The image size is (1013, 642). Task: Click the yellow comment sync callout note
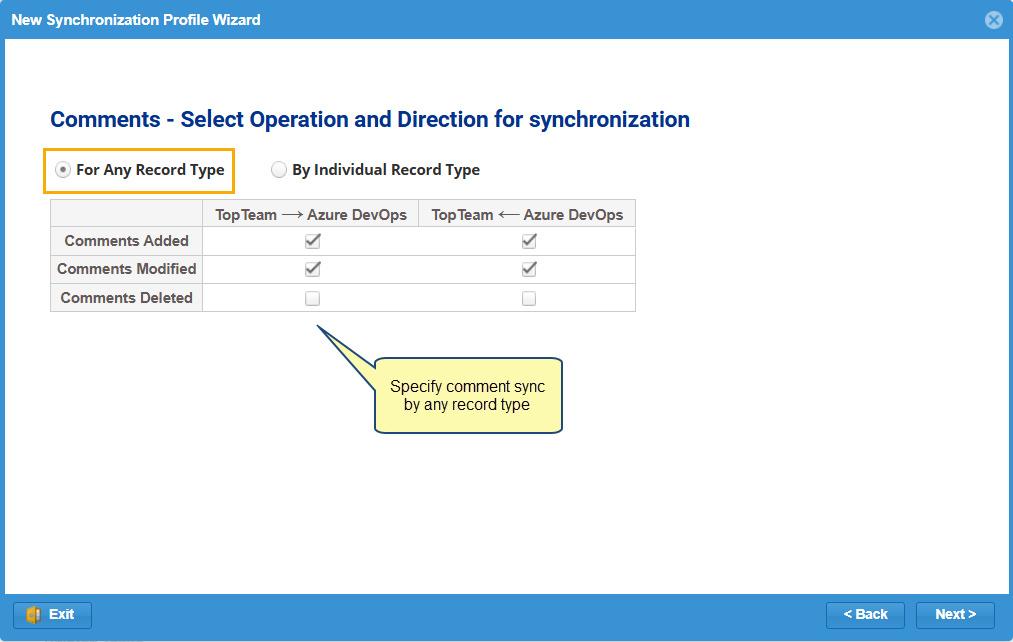coord(468,396)
